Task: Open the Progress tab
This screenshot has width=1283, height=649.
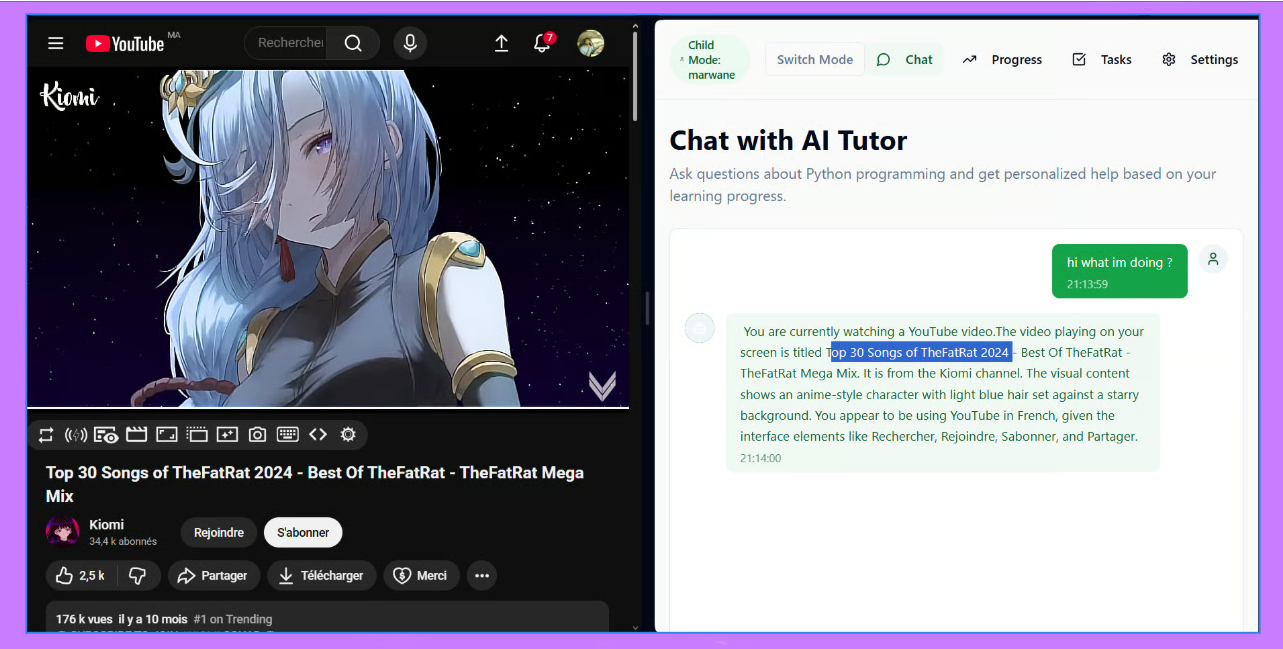Action: coord(1002,59)
